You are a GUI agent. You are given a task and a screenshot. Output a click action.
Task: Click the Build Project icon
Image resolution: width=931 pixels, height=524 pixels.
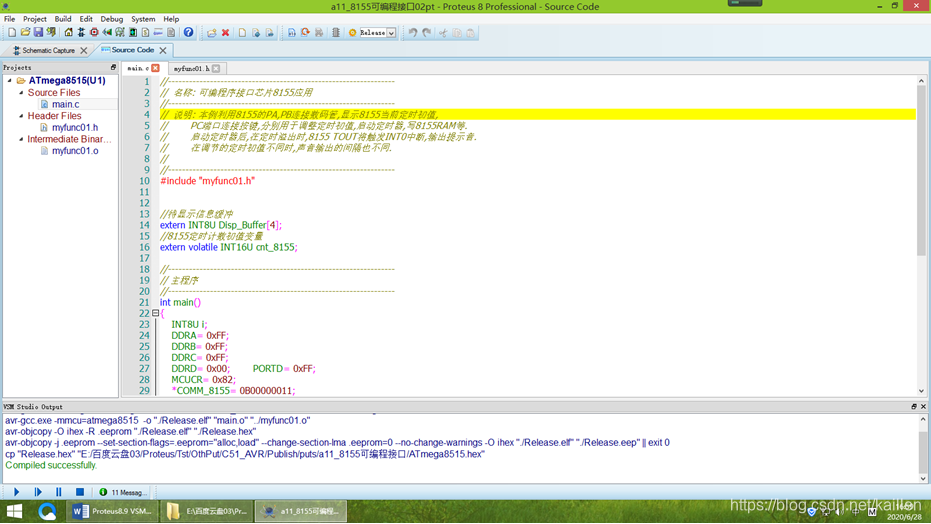point(292,33)
